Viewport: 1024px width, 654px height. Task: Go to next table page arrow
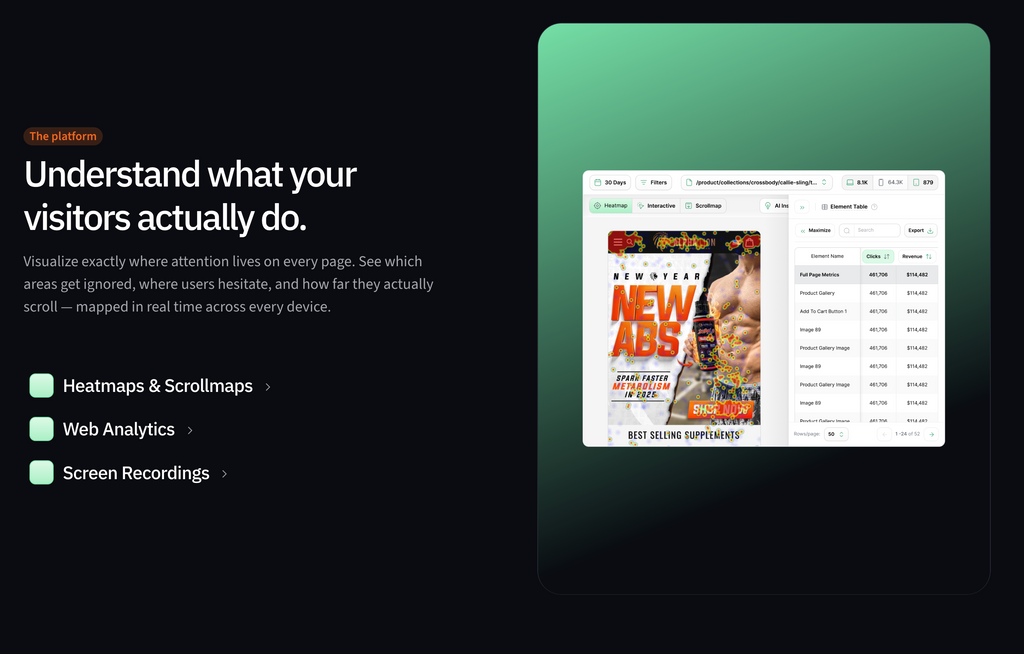tap(932, 434)
